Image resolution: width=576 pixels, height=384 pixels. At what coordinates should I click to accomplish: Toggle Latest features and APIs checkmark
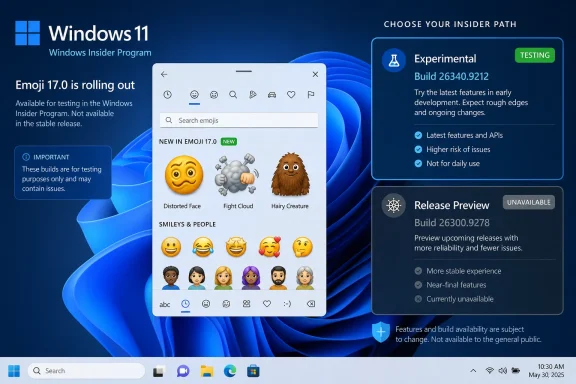(x=418, y=135)
